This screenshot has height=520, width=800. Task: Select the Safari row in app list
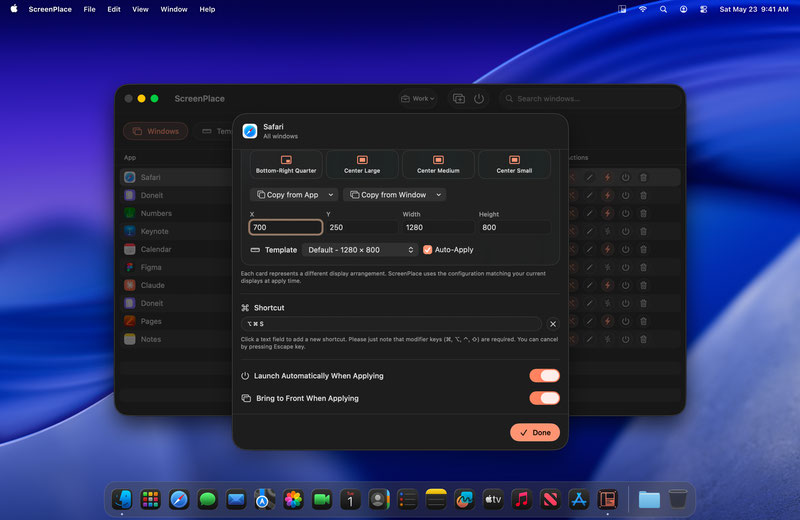click(x=176, y=178)
